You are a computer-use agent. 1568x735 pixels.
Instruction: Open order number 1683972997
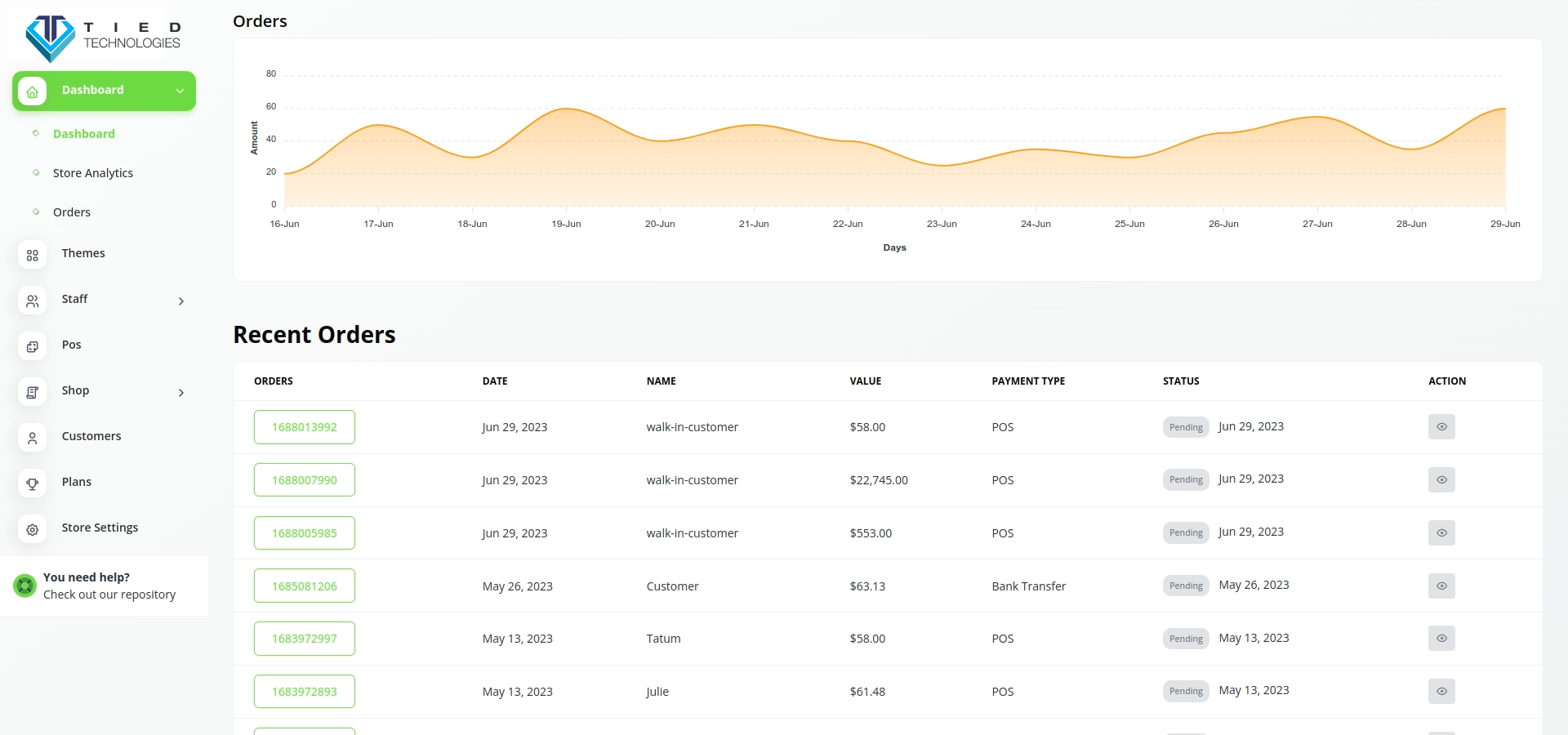pos(305,639)
